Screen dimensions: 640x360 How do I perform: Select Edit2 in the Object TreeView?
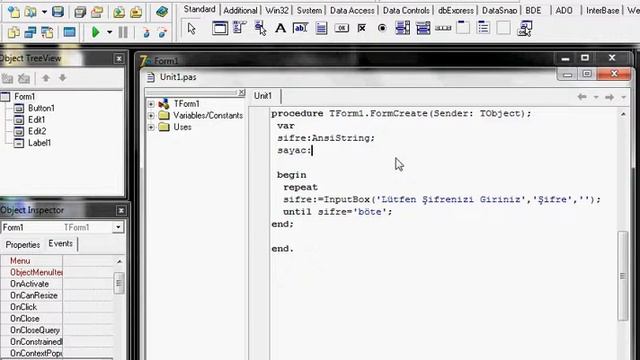click(x=37, y=131)
